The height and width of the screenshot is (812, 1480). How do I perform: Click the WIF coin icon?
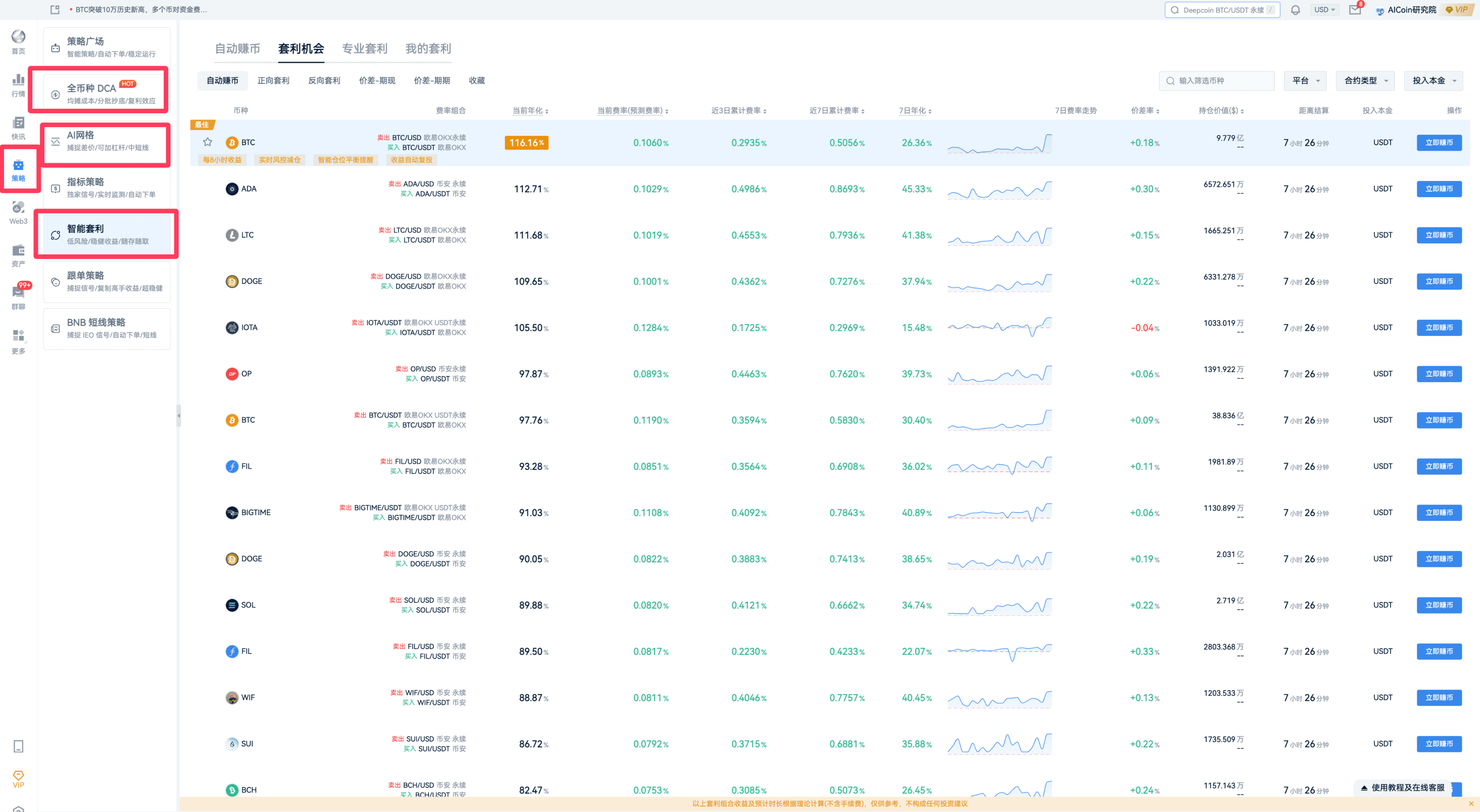[x=232, y=697]
